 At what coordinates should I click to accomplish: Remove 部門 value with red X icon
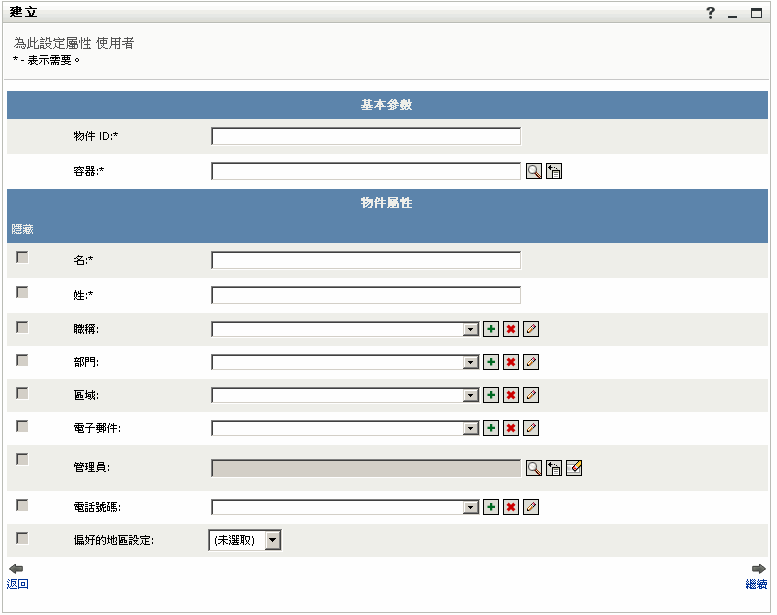511,362
